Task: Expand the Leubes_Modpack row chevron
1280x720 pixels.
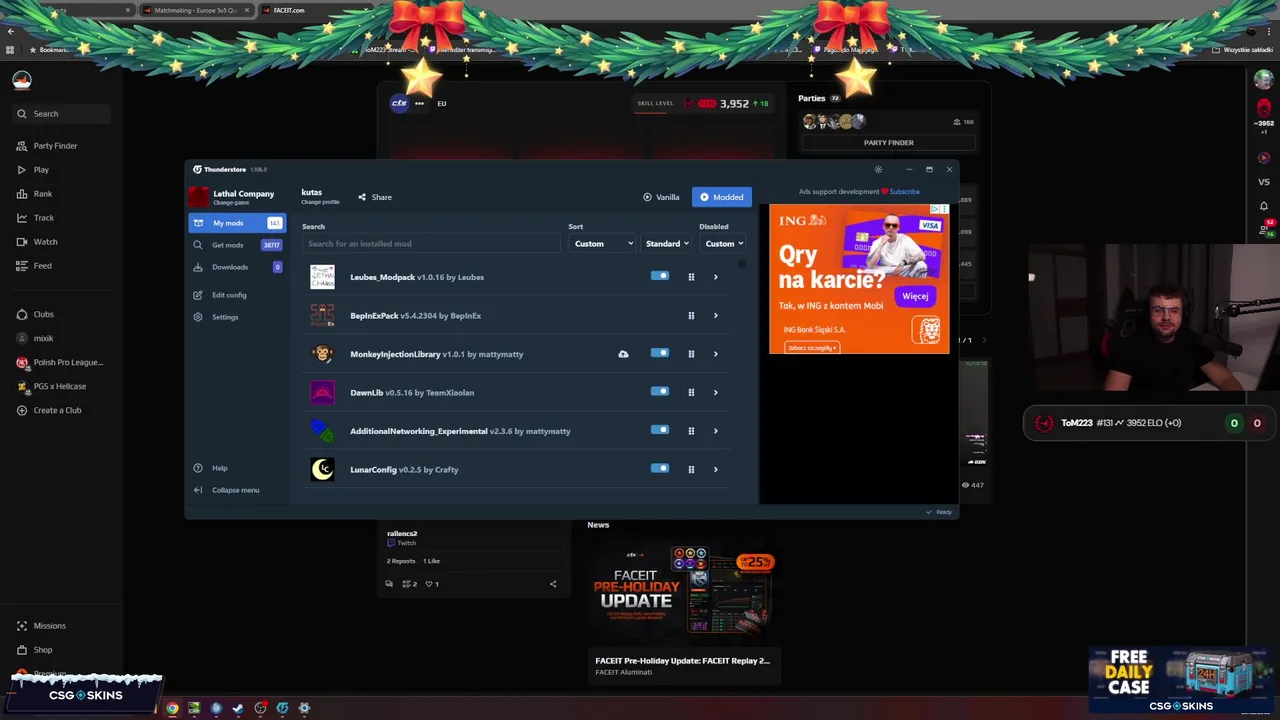Action: pos(715,277)
